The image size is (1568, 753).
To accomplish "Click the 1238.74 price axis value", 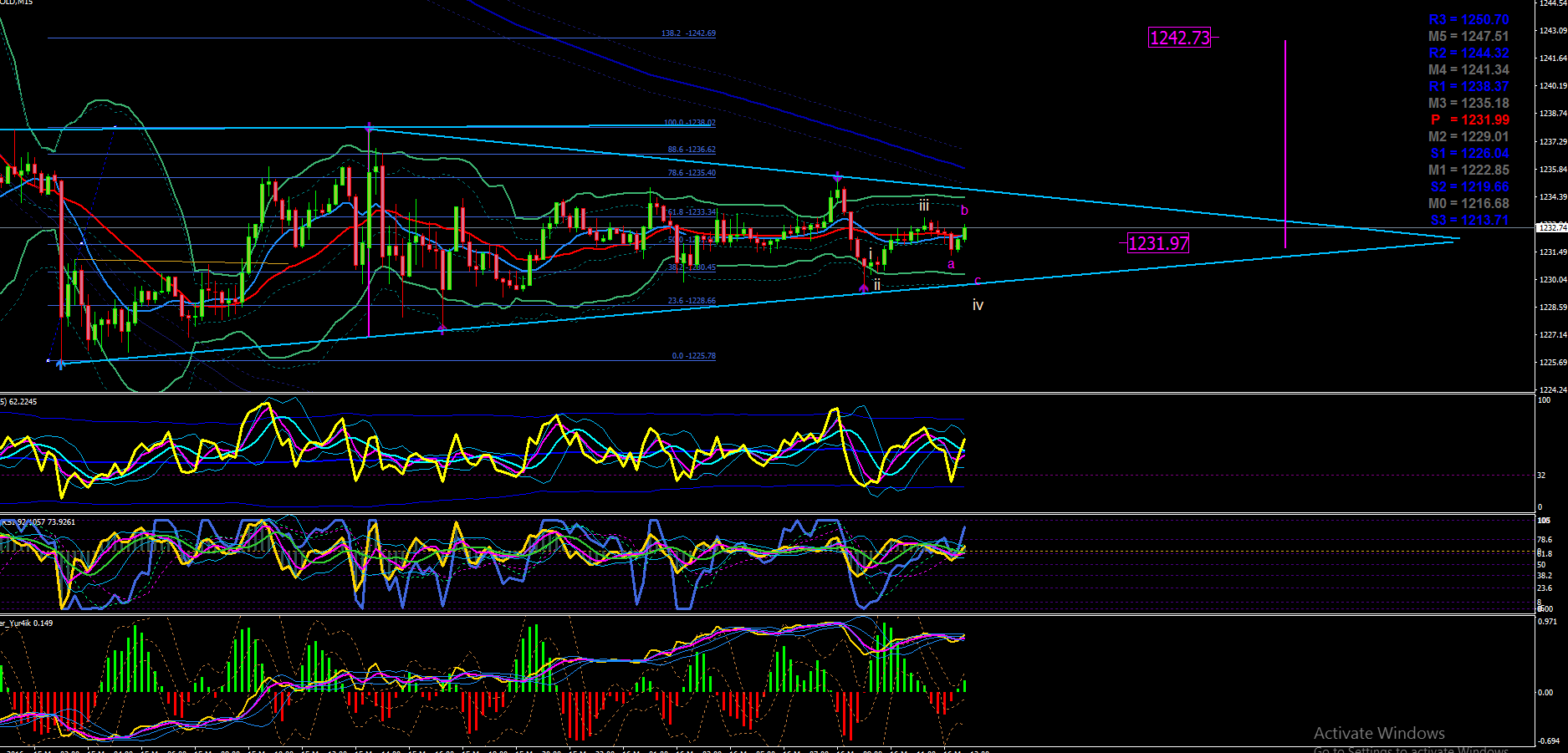I will click(1552, 114).
